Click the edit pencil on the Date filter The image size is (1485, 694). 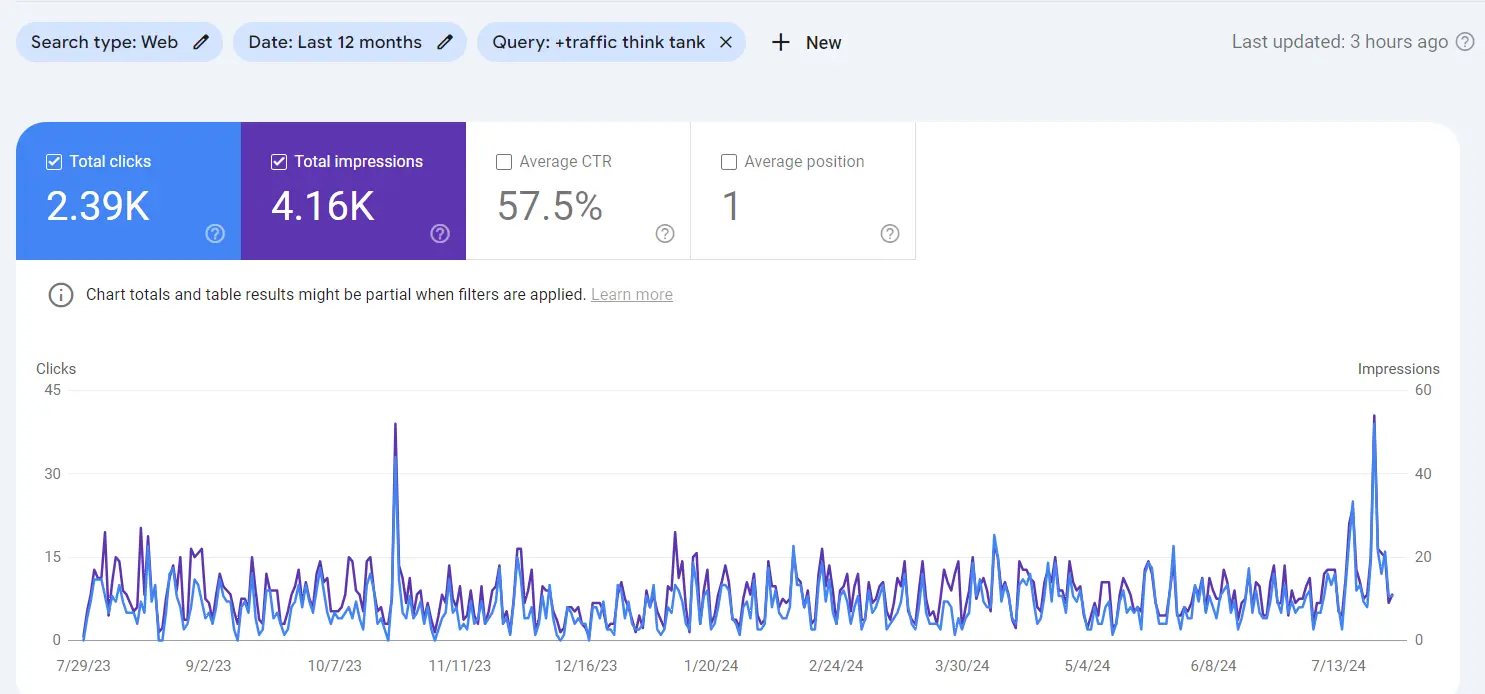tap(444, 42)
